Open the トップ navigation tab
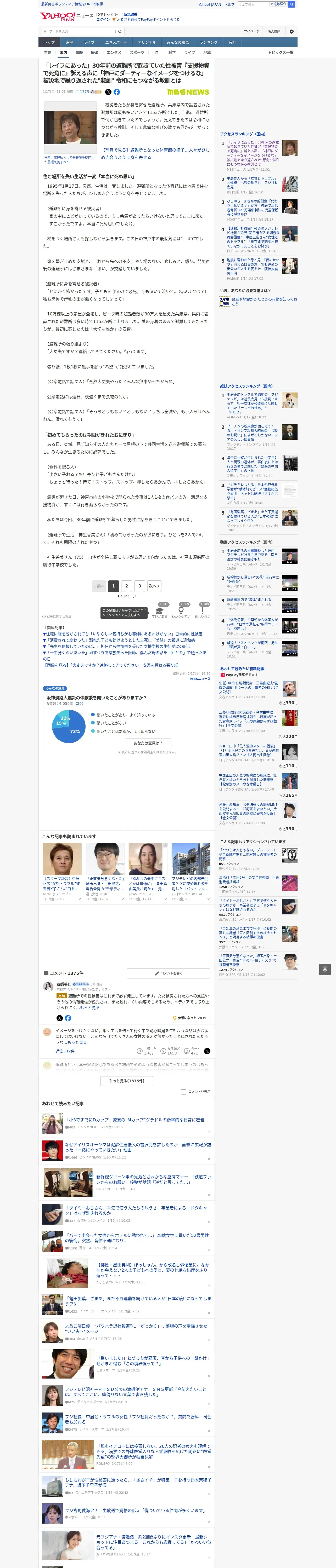This screenshot has width=336, height=1568. click(x=49, y=43)
